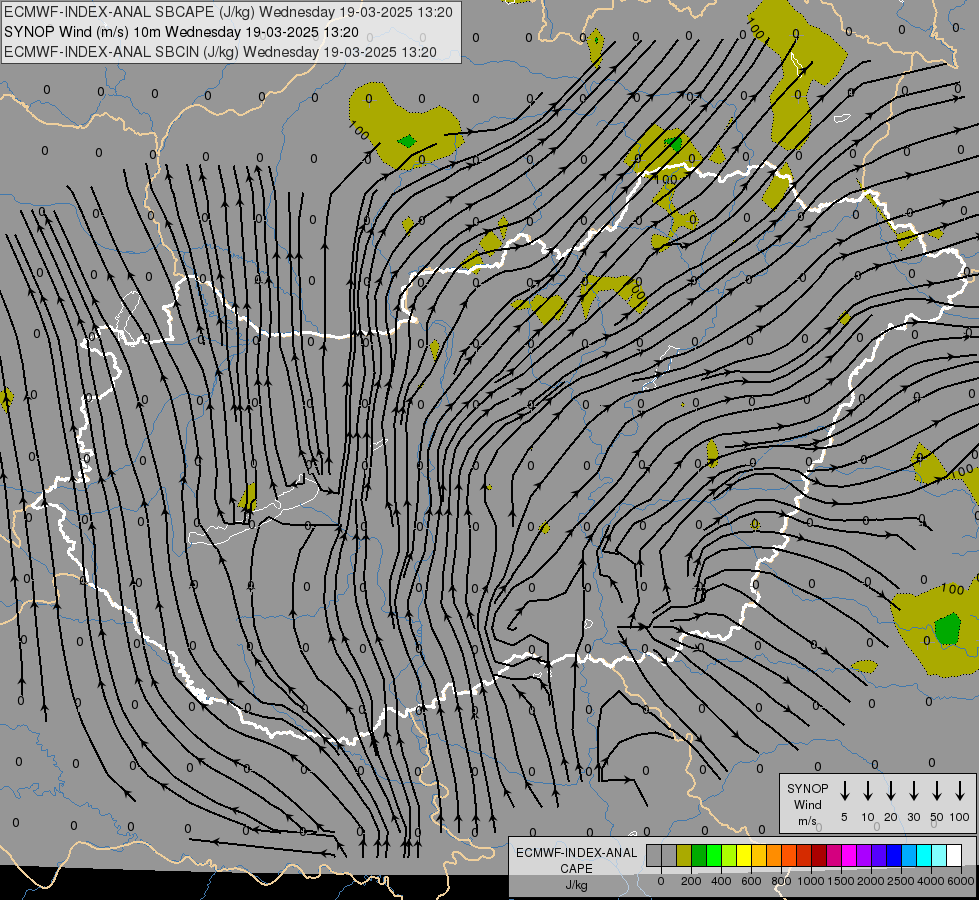Screen dimensions: 979x900
Task: Pick the pure blue swatch left of 2500
Action: pos(894,855)
